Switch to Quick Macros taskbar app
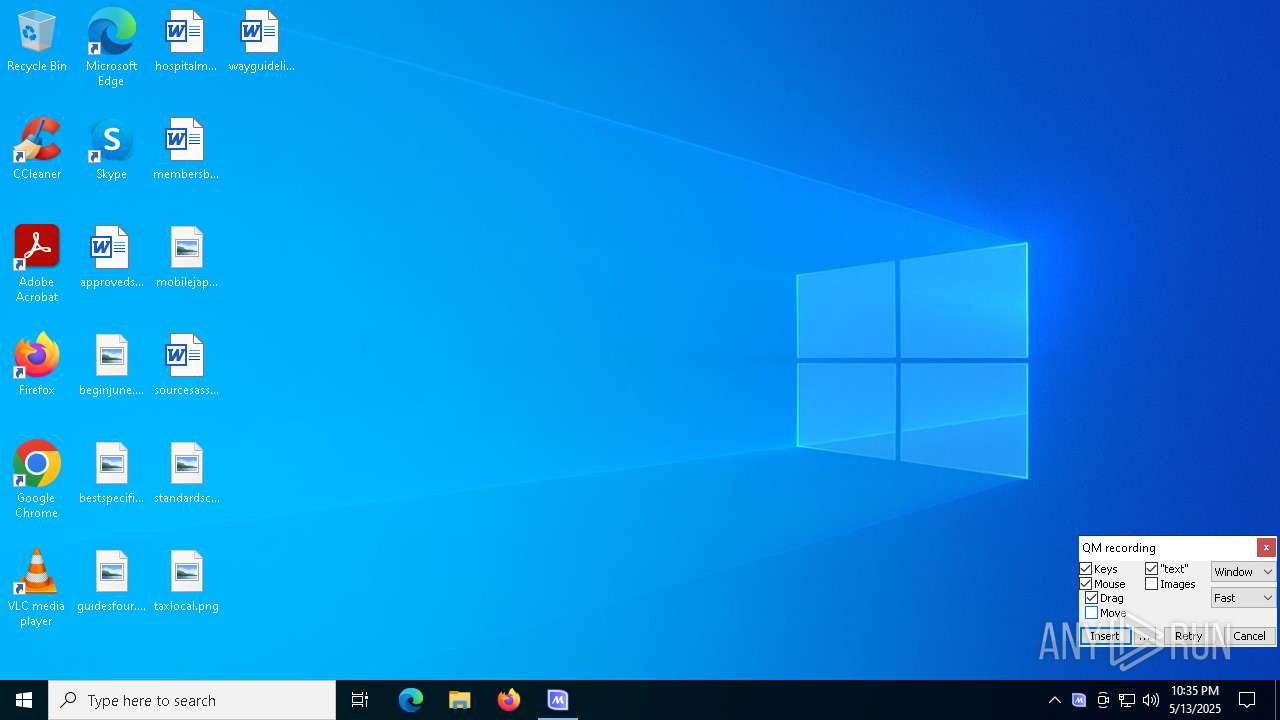This screenshot has height=720, width=1280. (558, 700)
